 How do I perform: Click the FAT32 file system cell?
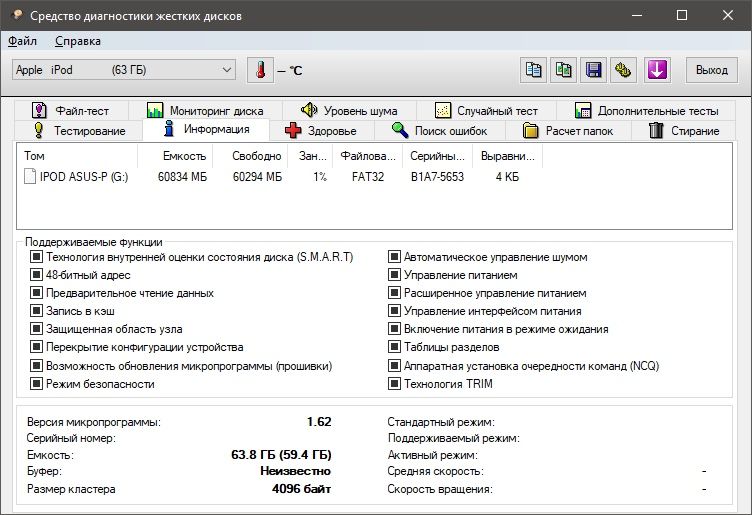click(x=368, y=177)
